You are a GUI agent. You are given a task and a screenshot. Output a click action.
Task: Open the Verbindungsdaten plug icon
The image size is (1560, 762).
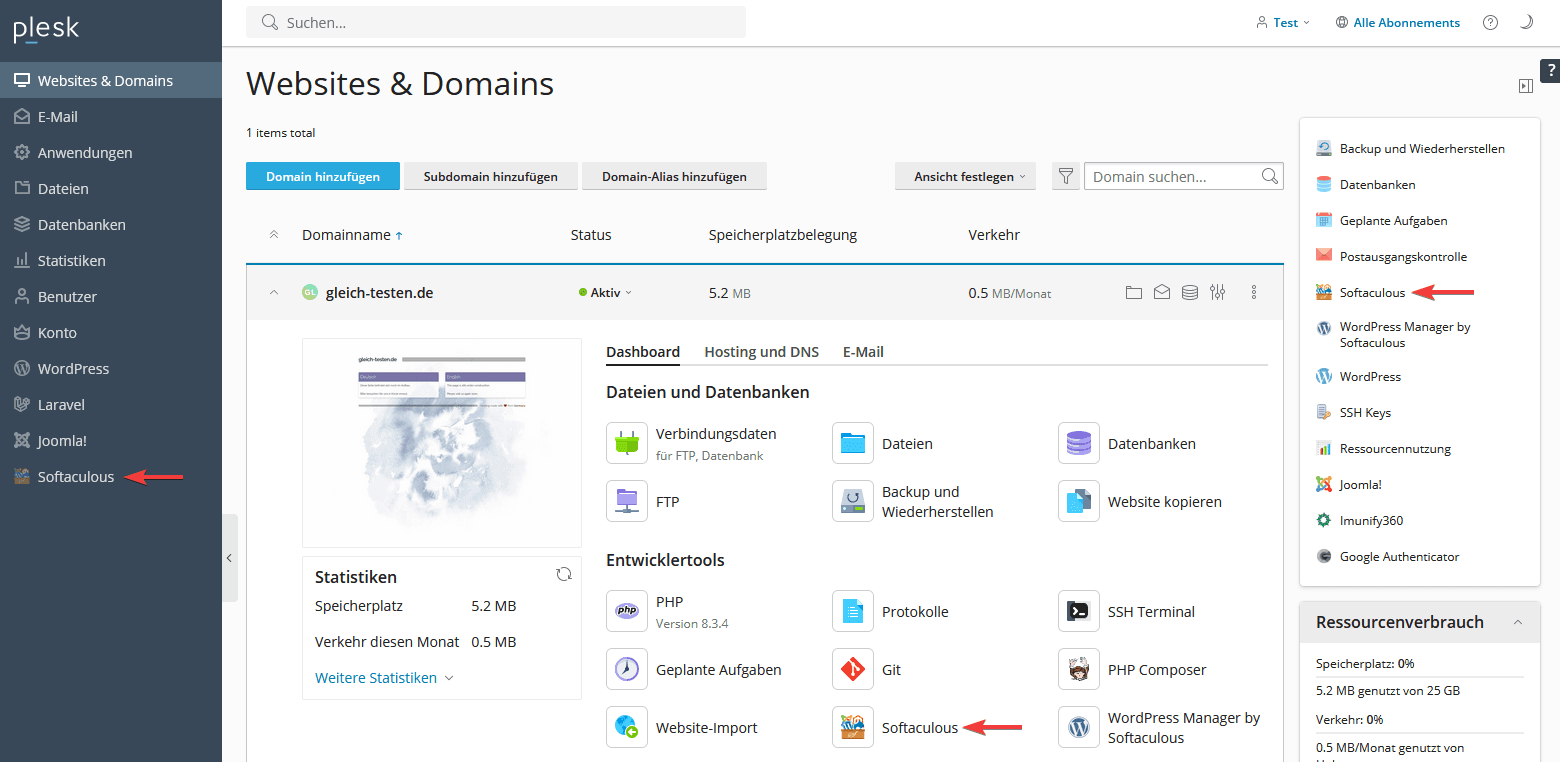[626, 443]
